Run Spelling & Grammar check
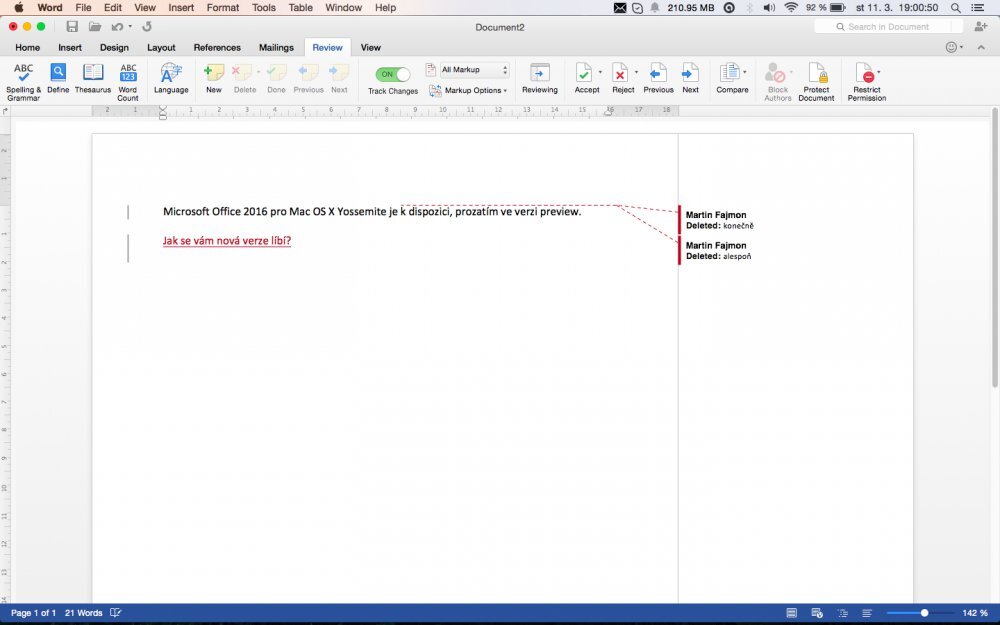Viewport: 1000px width, 625px height. click(x=23, y=78)
